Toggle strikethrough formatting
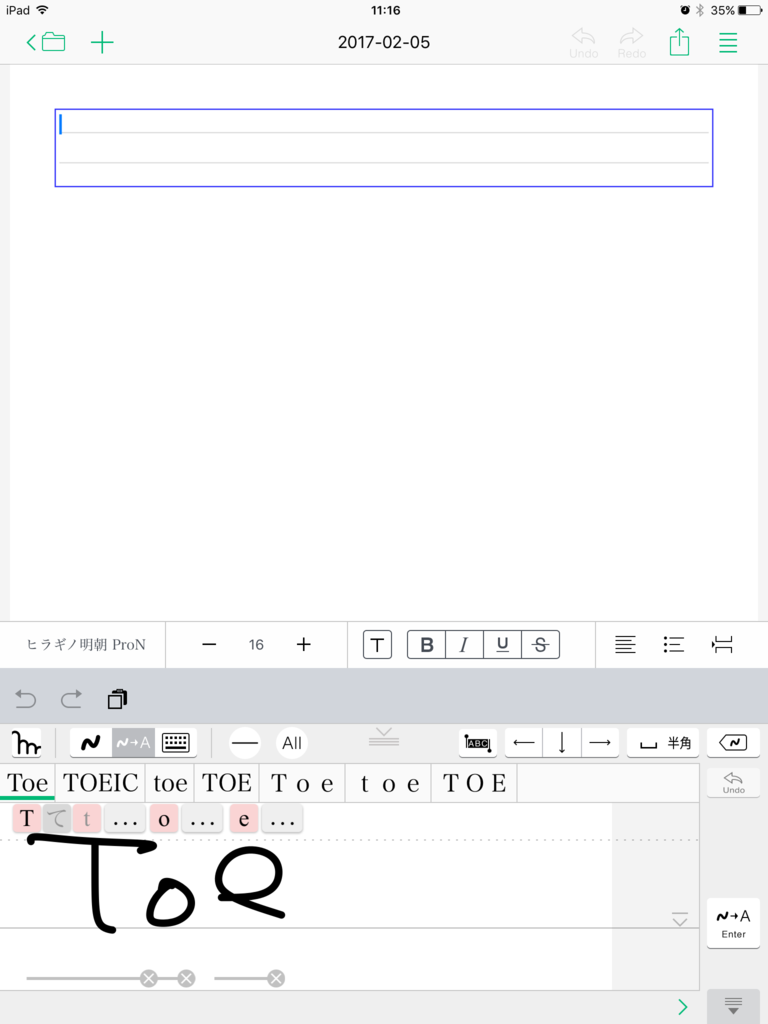The image size is (768, 1024). pyautogui.click(x=540, y=645)
